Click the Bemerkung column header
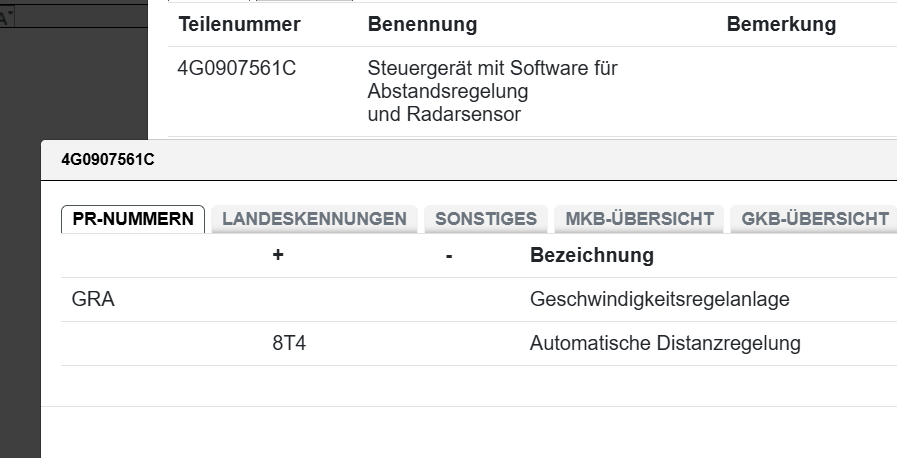Screen dimensions: 897x458 click(x=781, y=24)
